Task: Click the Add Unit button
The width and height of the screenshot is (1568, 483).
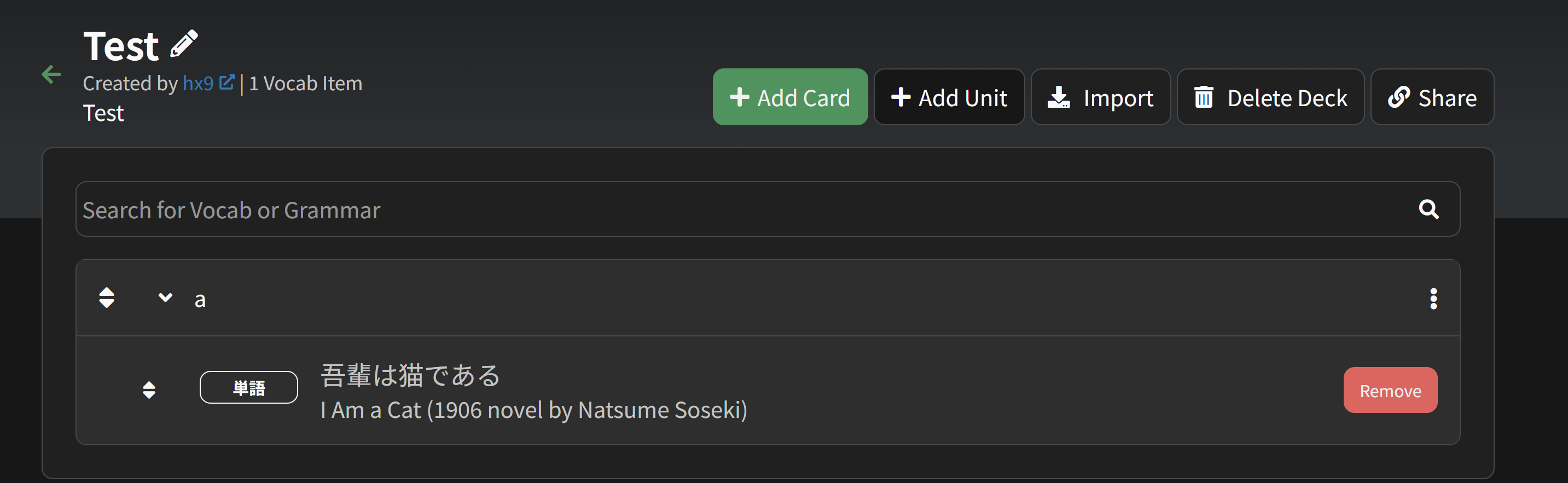Action: coord(948,97)
